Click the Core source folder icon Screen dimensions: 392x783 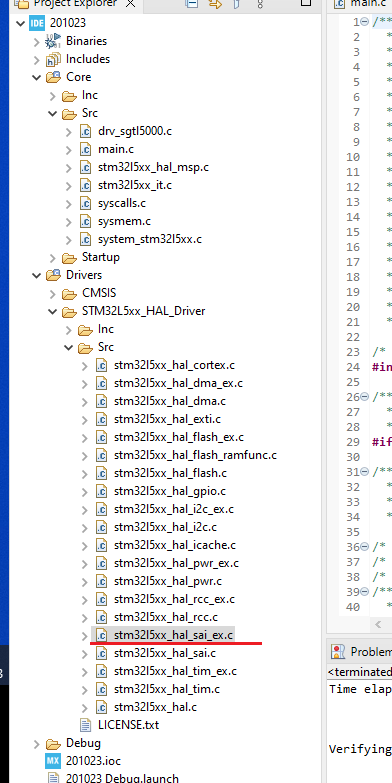tap(53, 77)
